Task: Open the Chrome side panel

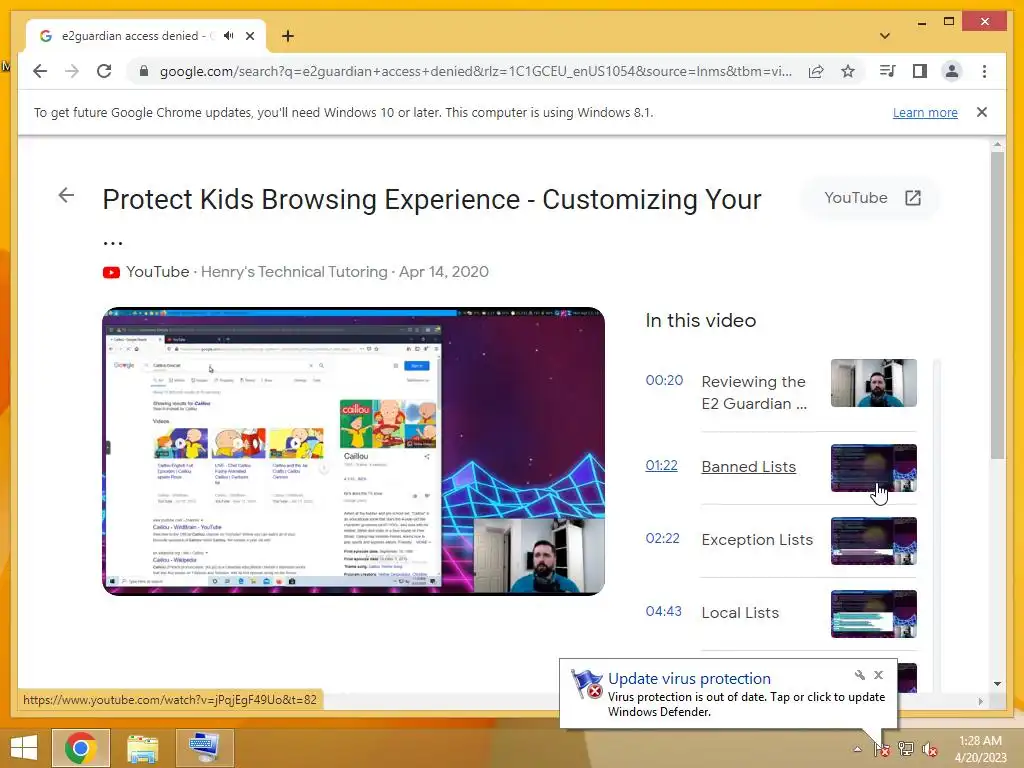Action: (920, 71)
